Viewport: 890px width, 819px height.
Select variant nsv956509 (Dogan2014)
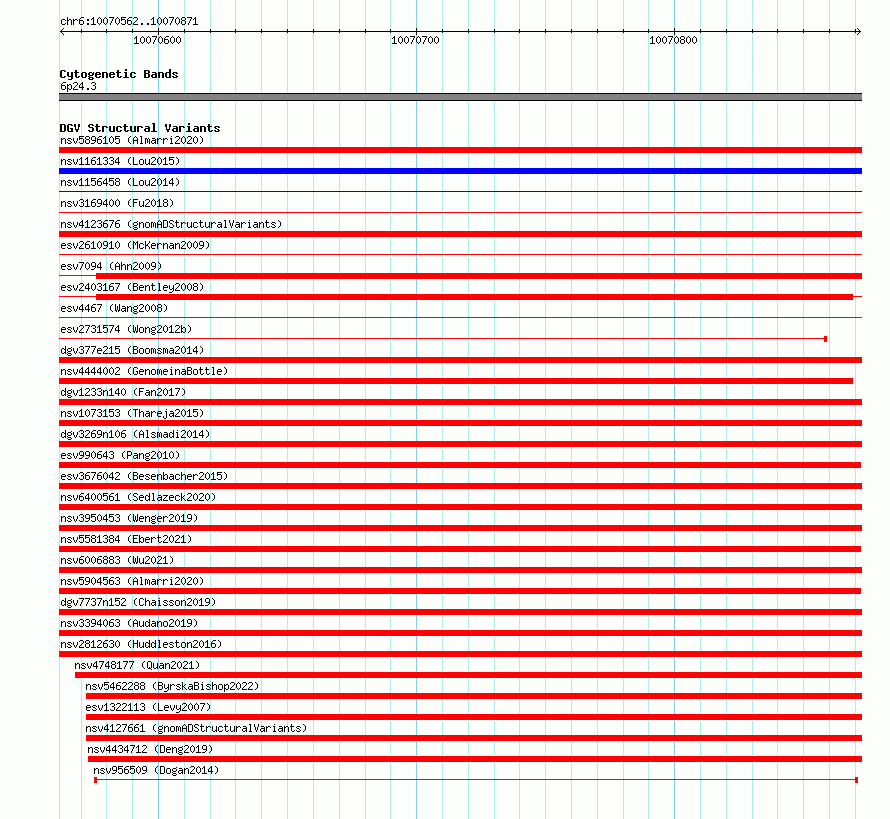[x=156, y=770]
